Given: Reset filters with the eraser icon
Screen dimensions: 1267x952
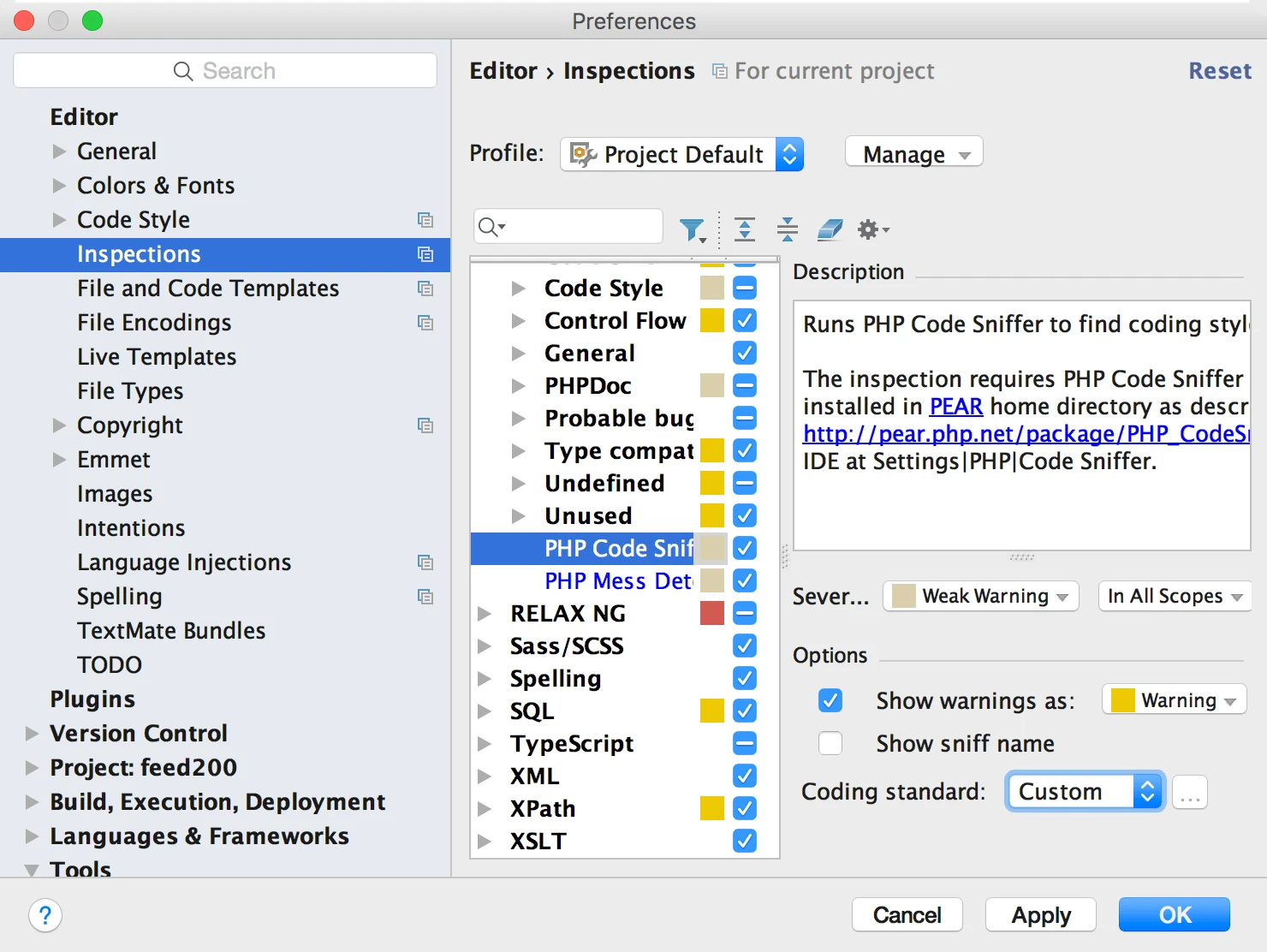Looking at the screenshot, I should tap(828, 229).
